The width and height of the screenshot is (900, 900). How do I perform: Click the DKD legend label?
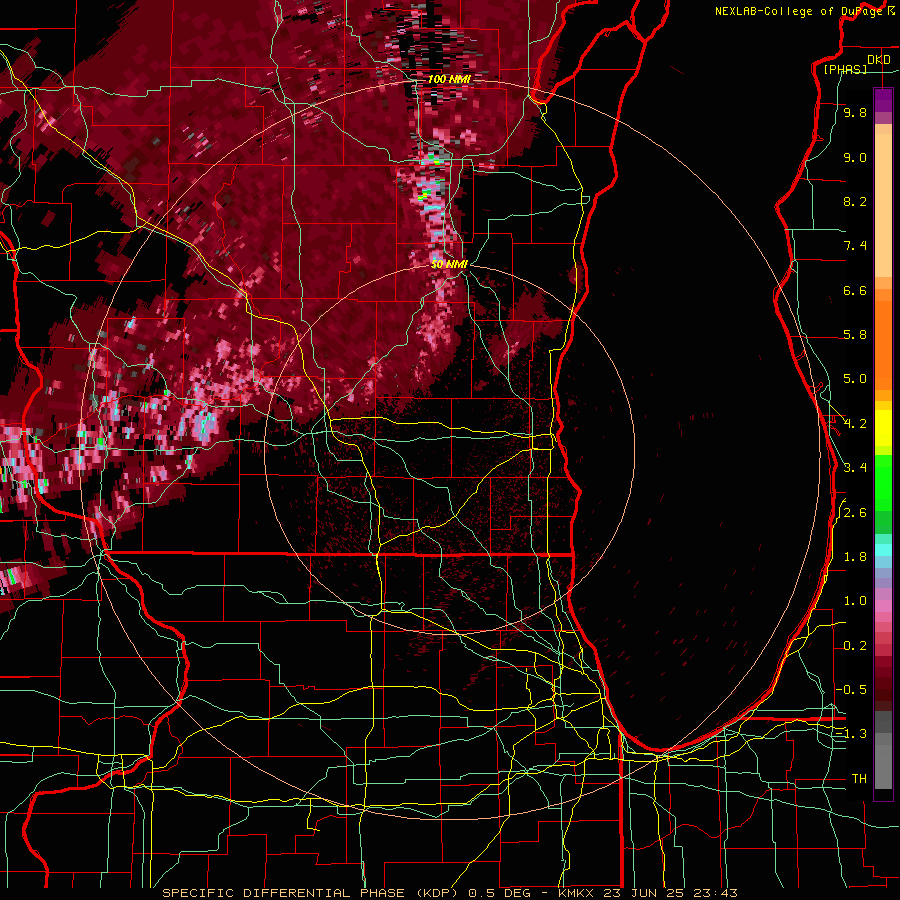click(878, 60)
